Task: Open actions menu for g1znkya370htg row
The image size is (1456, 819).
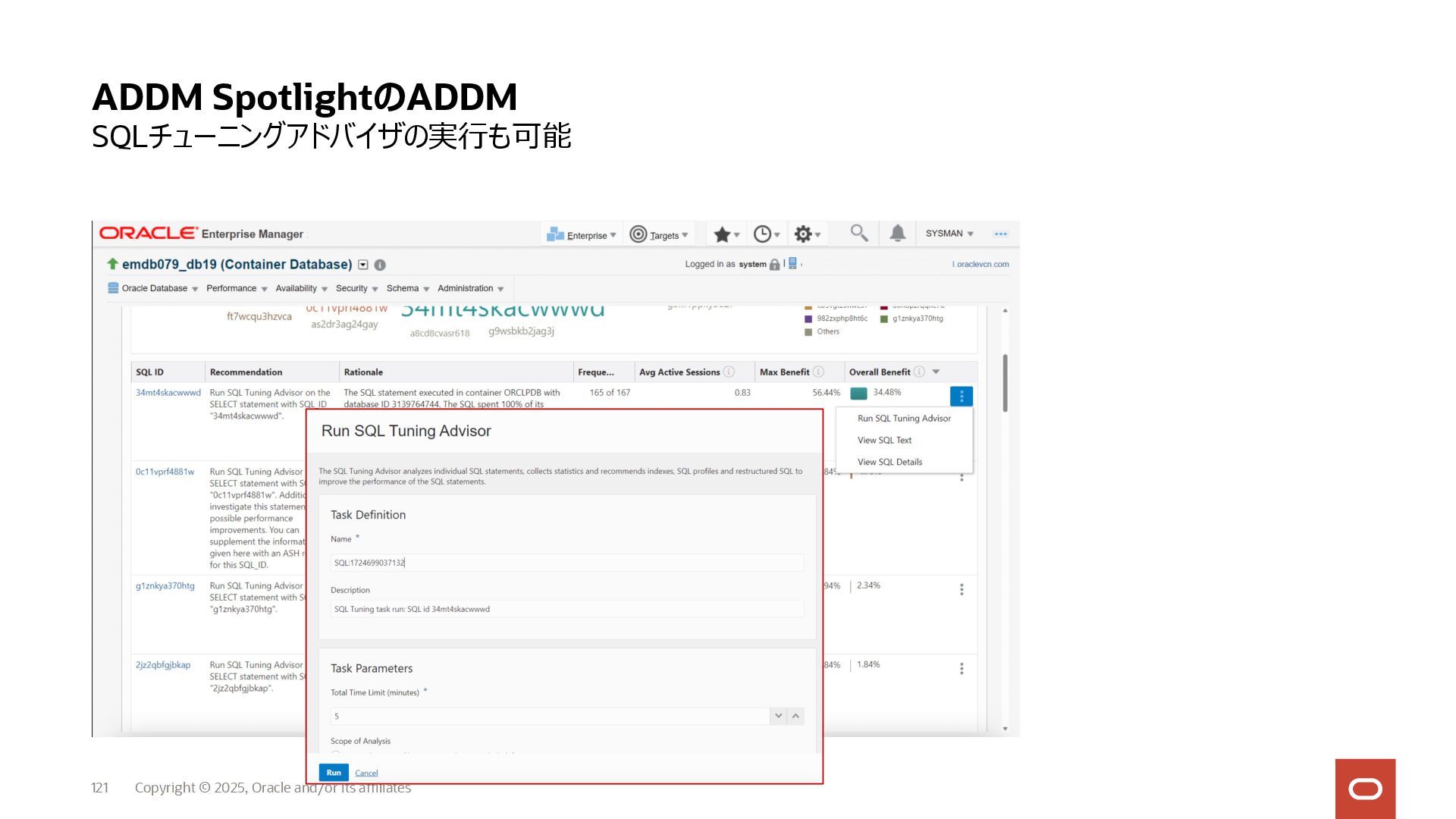Action: [962, 589]
